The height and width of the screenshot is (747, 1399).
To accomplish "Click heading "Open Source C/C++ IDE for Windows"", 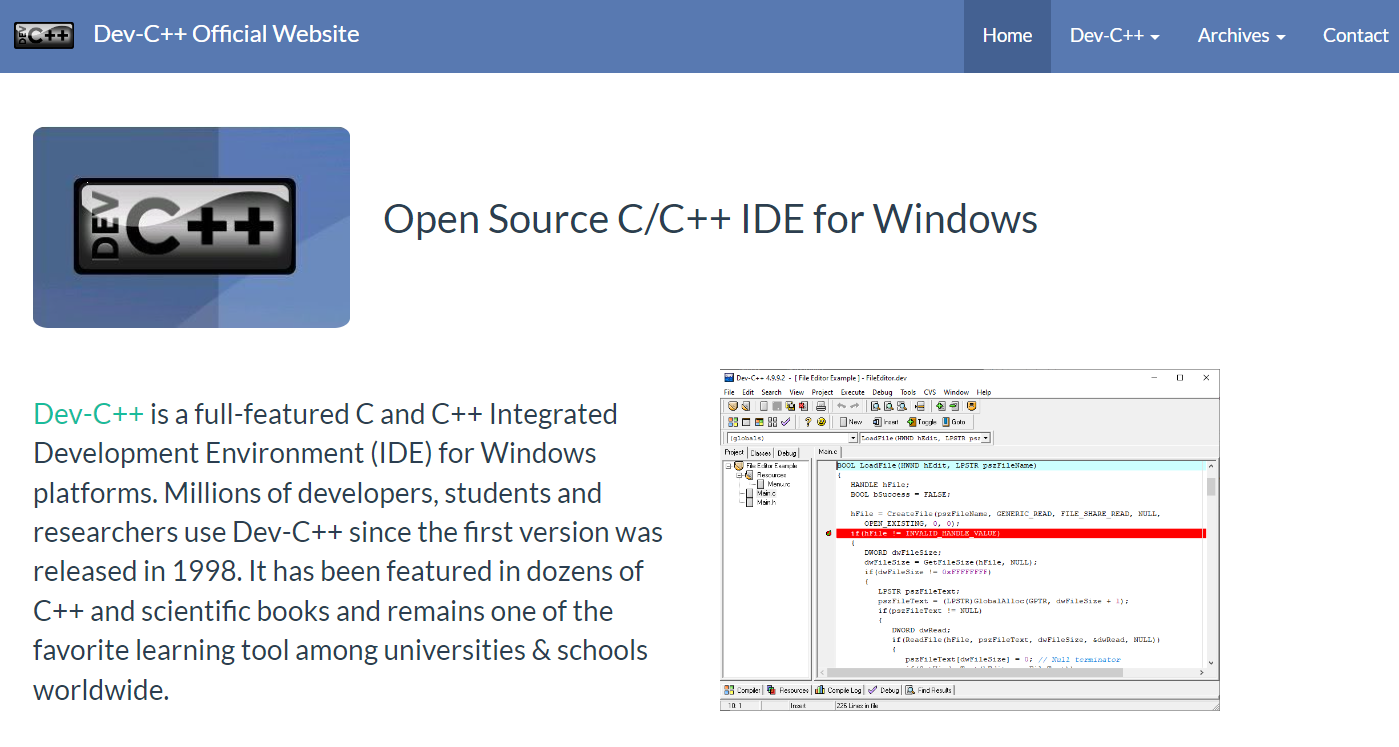I will click(x=710, y=219).
